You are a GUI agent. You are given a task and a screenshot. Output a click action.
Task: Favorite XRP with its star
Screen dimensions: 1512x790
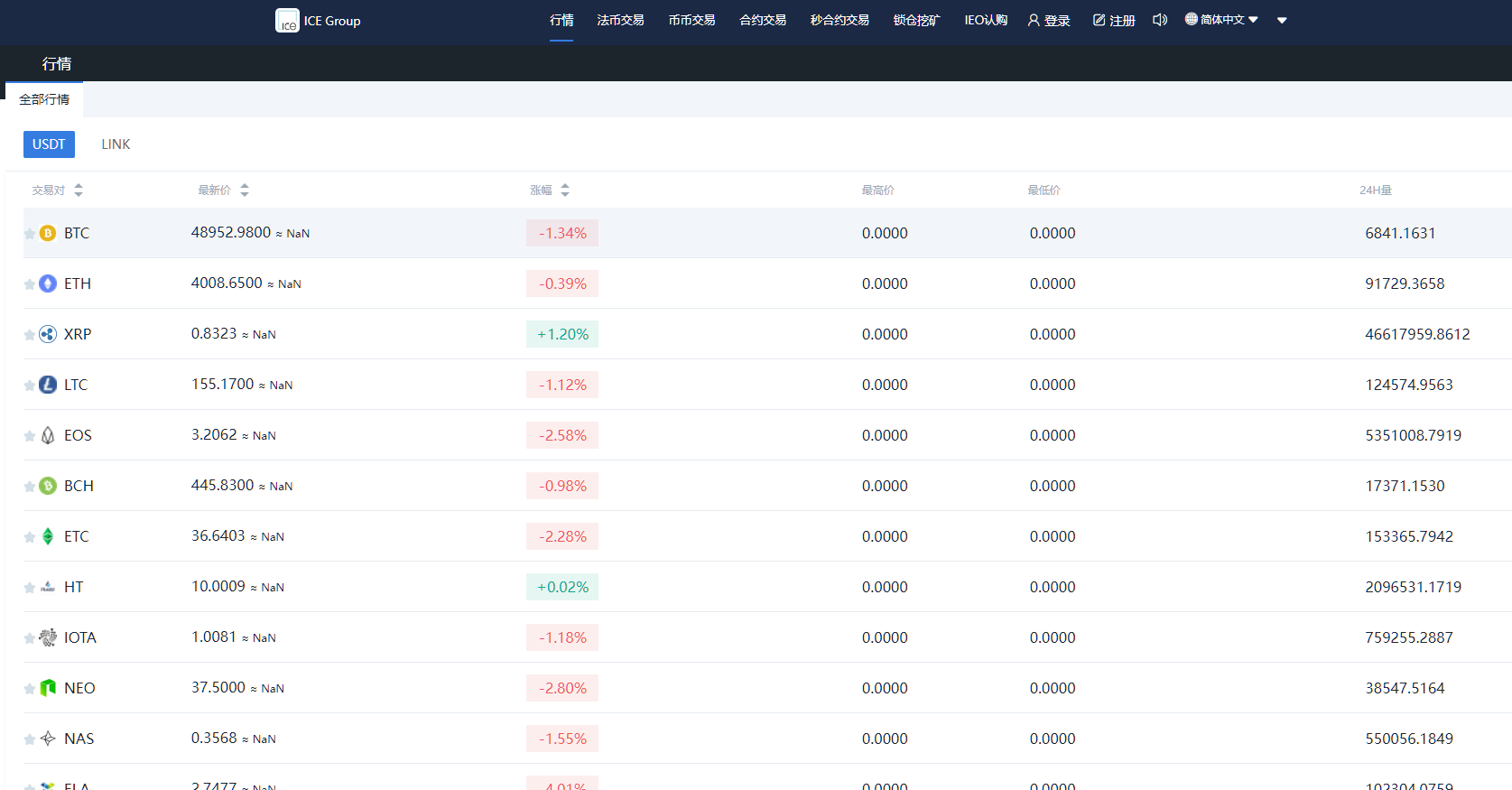(x=30, y=335)
